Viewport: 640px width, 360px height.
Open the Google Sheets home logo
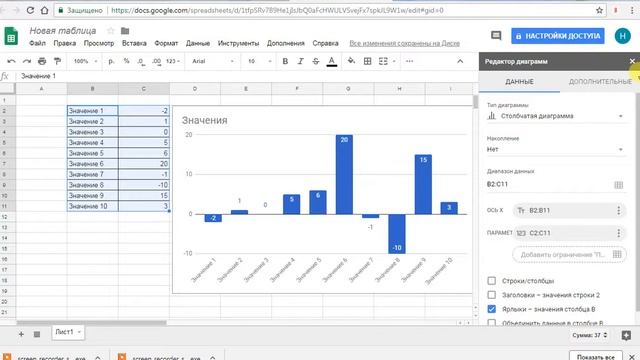[x=11, y=36]
